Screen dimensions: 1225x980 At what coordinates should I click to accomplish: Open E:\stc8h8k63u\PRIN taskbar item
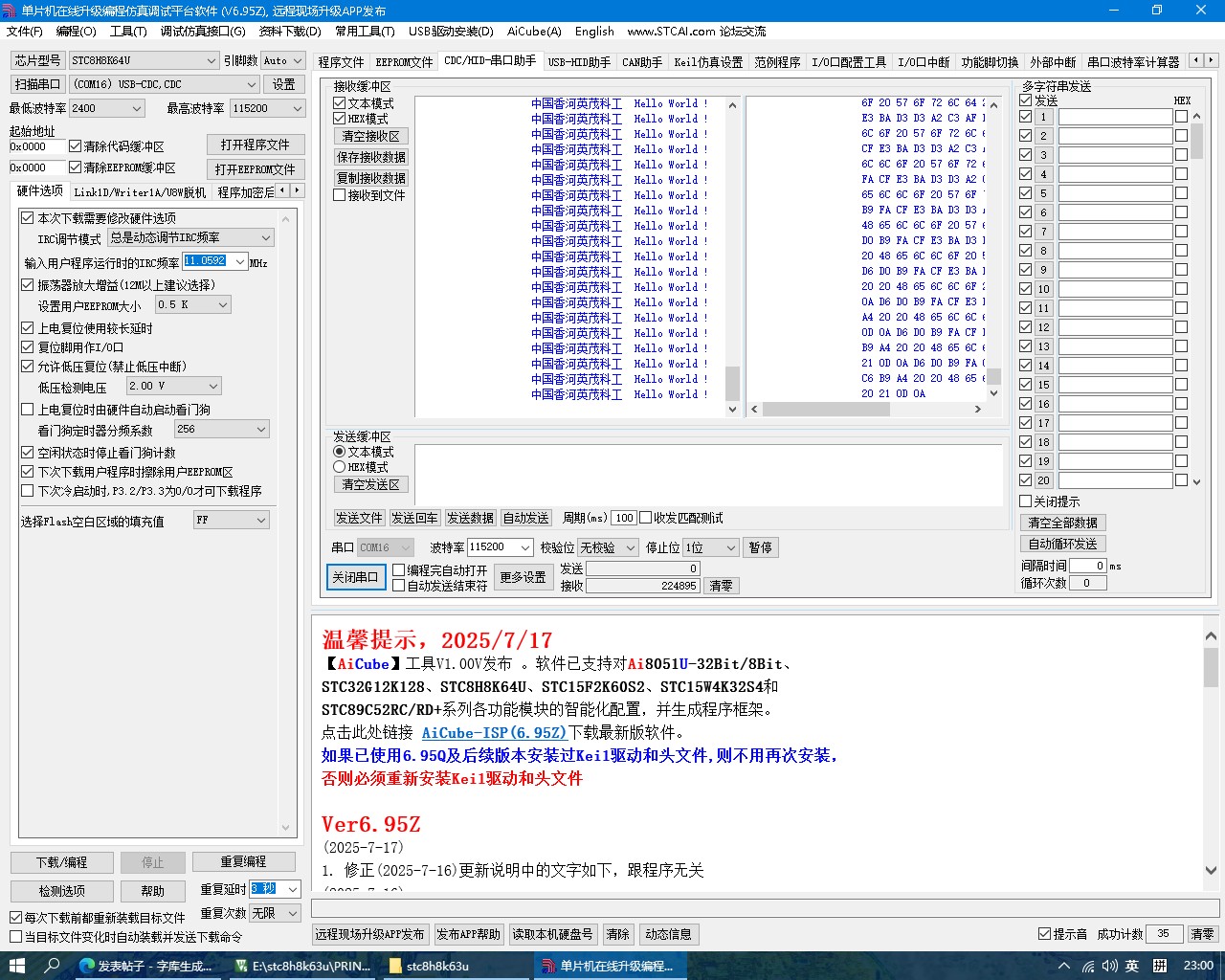[x=303, y=966]
